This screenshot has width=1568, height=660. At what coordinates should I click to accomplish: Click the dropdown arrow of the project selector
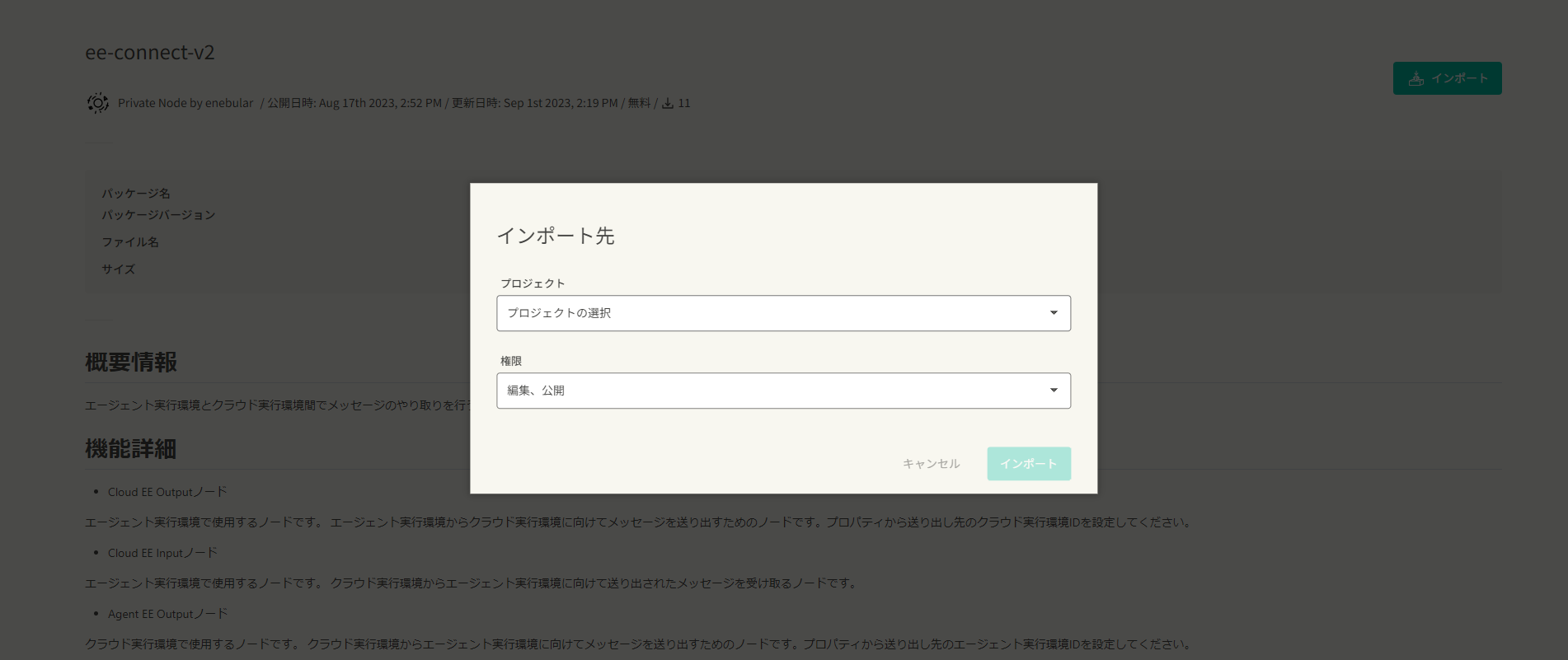[x=1054, y=313]
